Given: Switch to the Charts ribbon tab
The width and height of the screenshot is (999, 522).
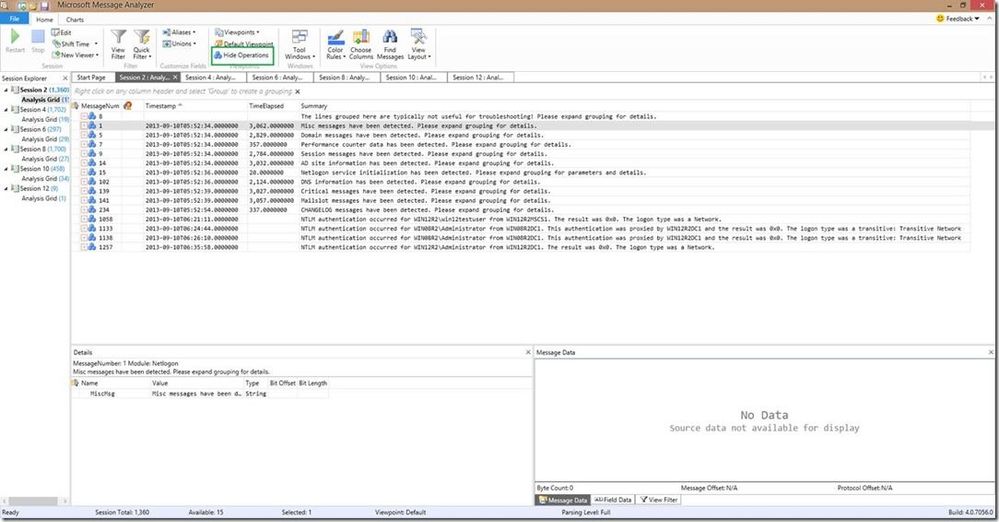Looking at the screenshot, I should pyautogui.click(x=75, y=20).
